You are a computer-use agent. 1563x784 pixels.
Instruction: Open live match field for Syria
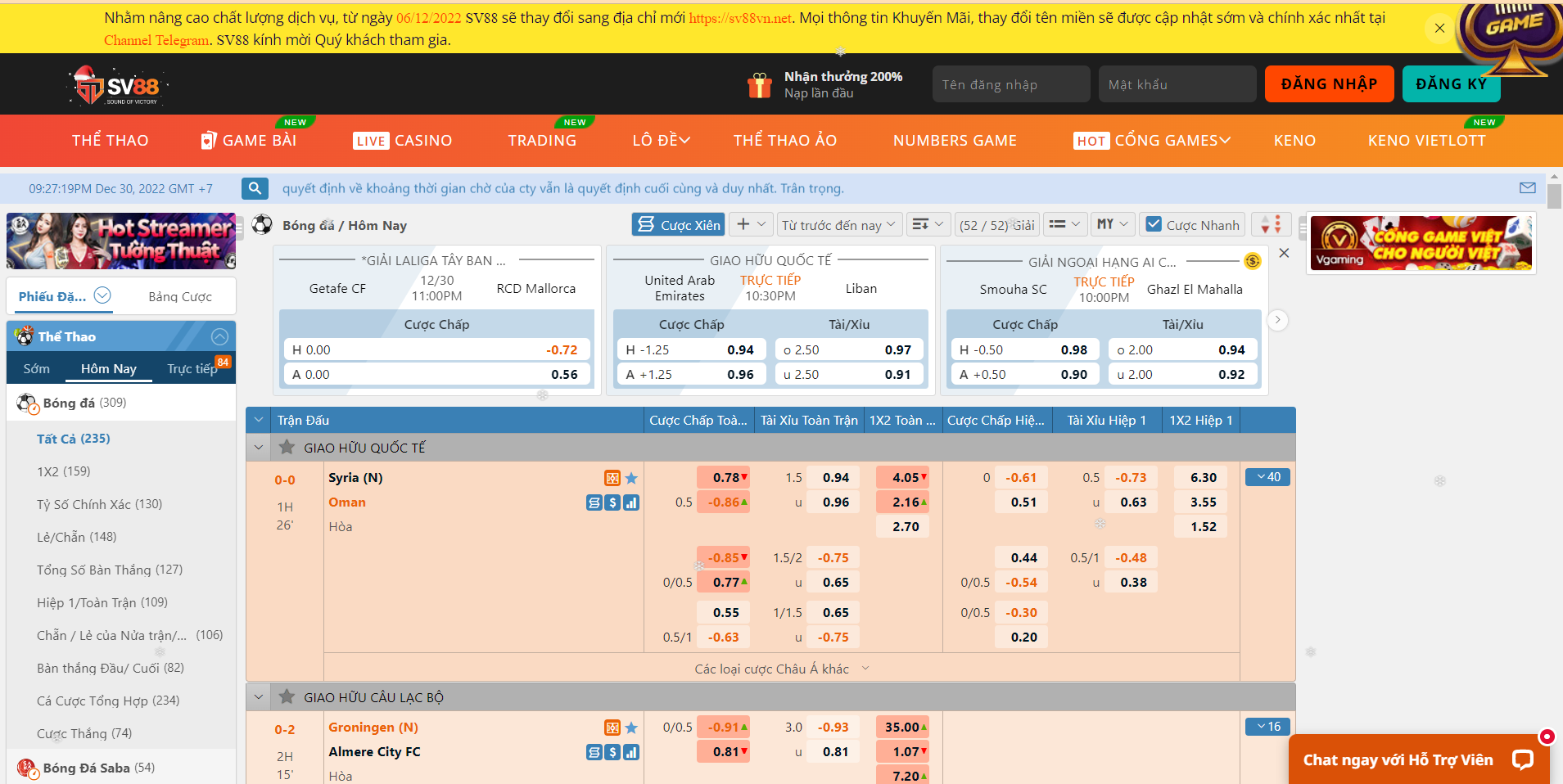point(612,478)
